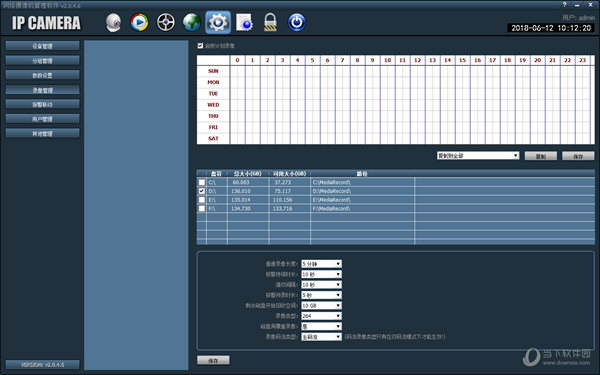Open the globe e-map icon
Viewport: 600px width, 375px height.
click(x=192, y=22)
